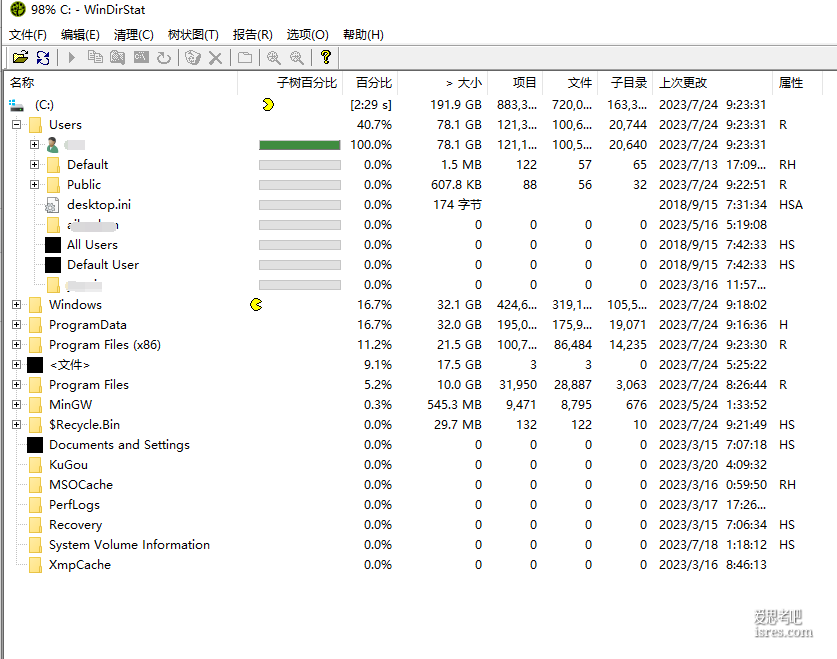
Task: Click the Explorer here toolbar icon
Action: (x=117, y=57)
